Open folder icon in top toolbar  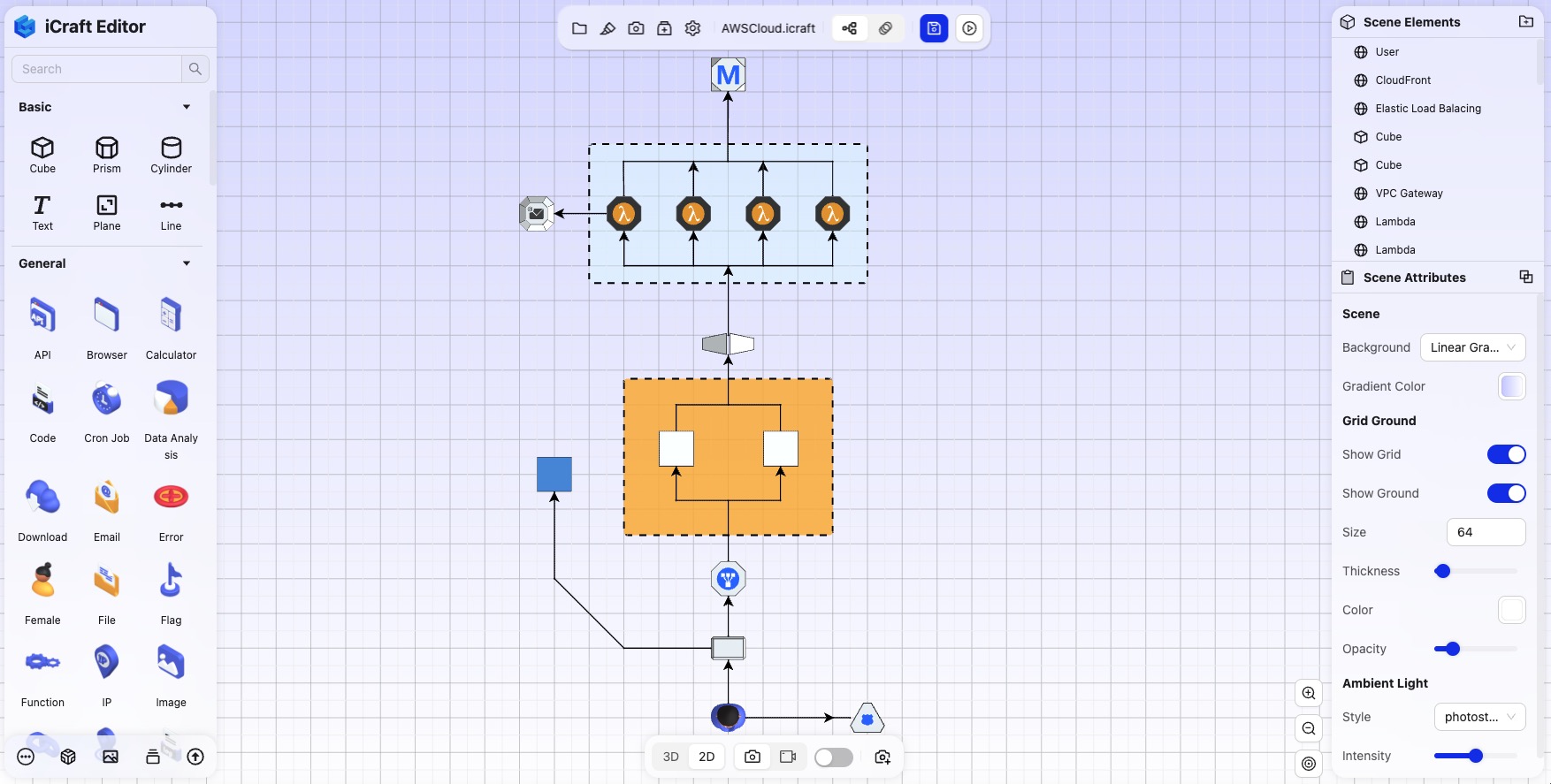click(x=579, y=28)
